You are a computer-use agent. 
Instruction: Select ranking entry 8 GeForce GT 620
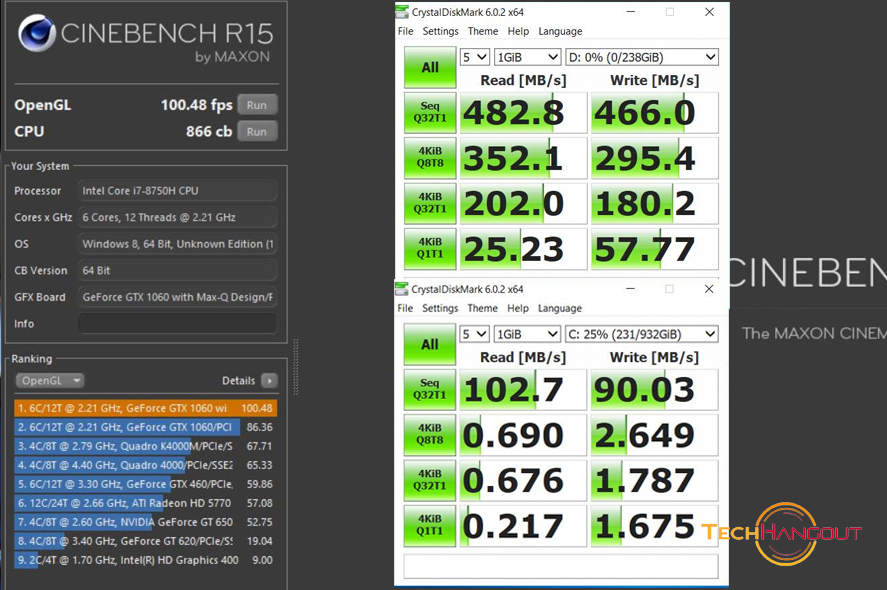[x=146, y=541]
